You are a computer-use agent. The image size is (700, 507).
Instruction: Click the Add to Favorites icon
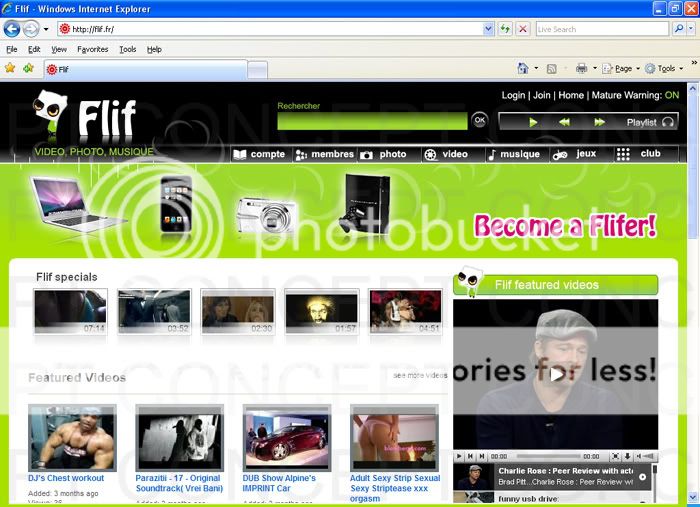29,68
